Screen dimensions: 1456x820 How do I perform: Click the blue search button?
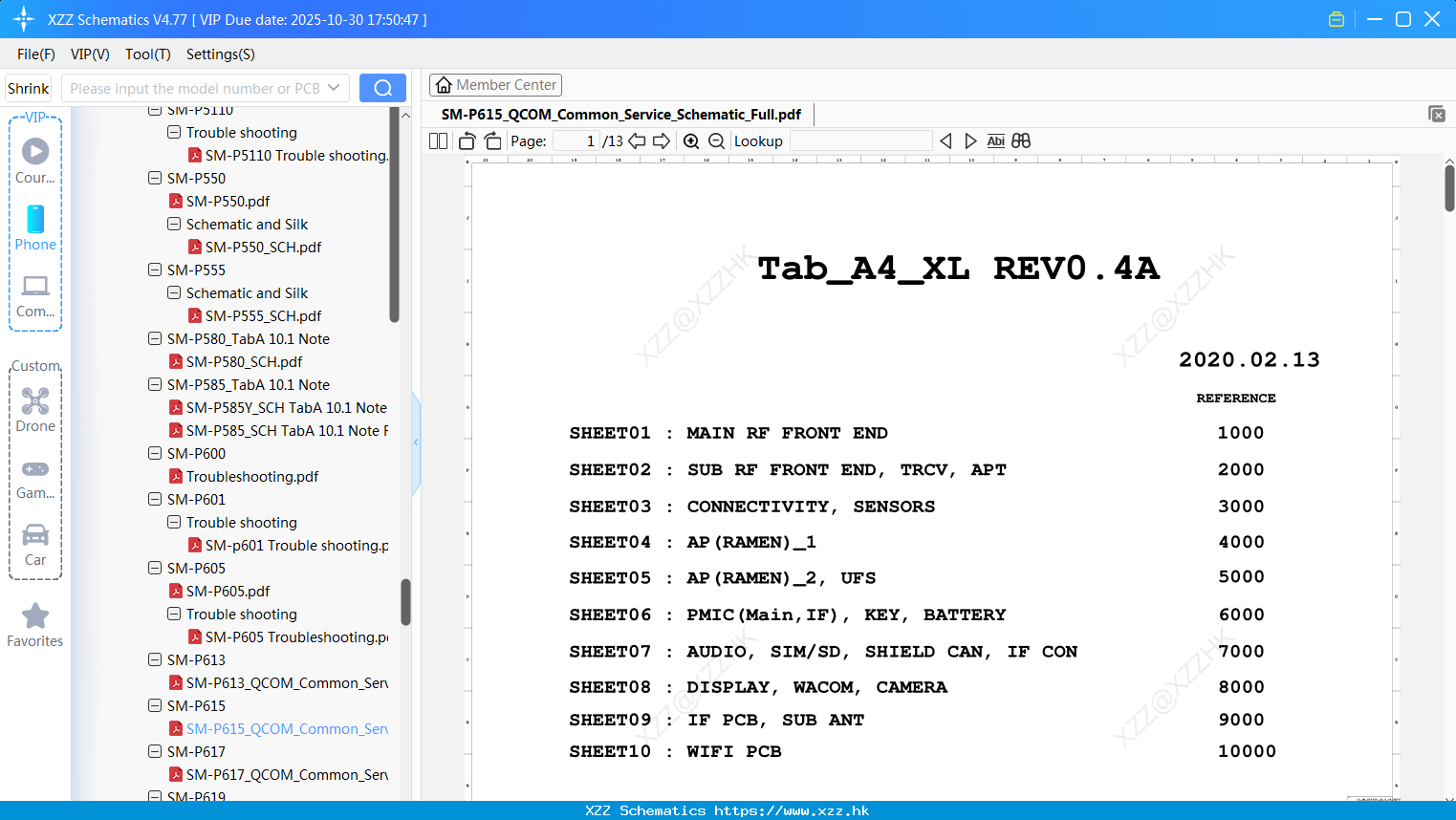(x=382, y=88)
